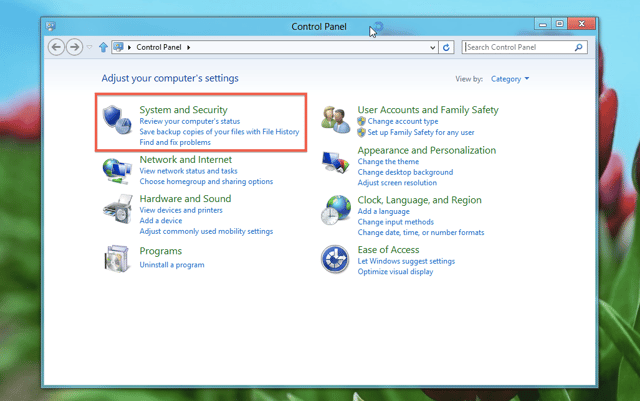Click shield icon beside Set up Family Safety
This screenshot has width=640, height=401.
pyautogui.click(x=361, y=132)
